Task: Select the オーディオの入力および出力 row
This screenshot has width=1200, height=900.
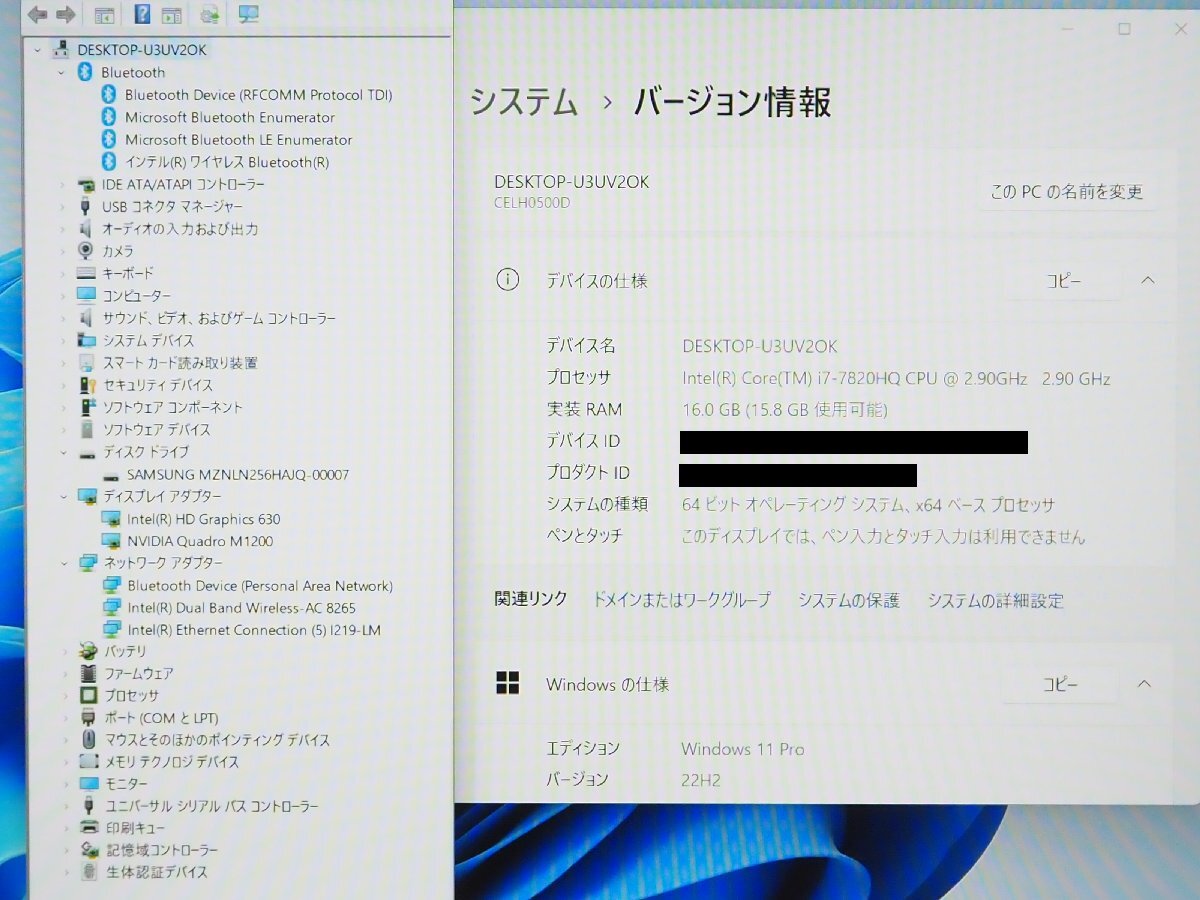Action: 180,229
